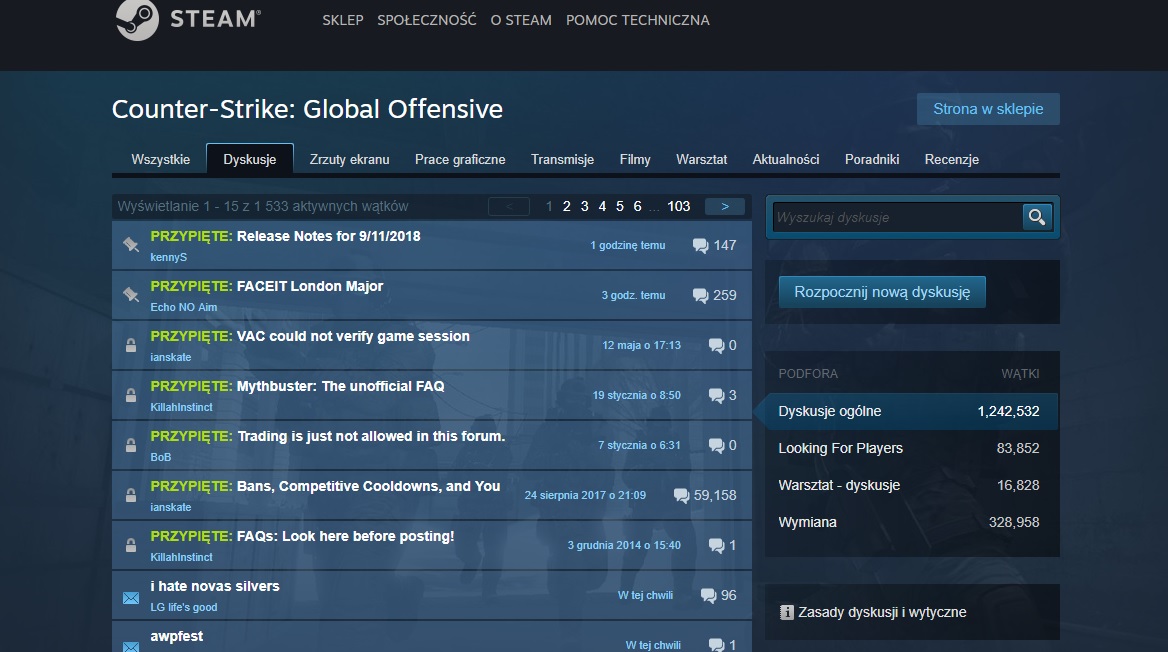Switch to the Wszystkie tab
The width and height of the screenshot is (1168, 652).
coord(160,159)
